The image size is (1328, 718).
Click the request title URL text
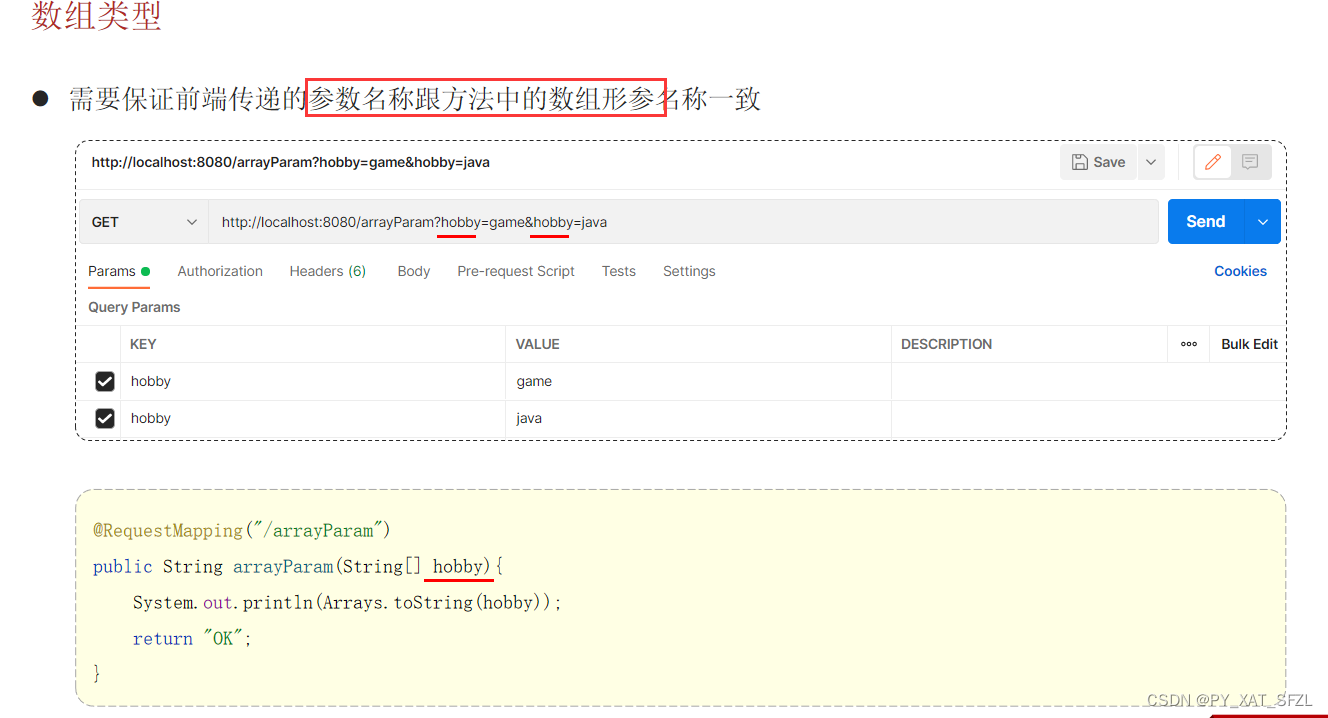[290, 162]
